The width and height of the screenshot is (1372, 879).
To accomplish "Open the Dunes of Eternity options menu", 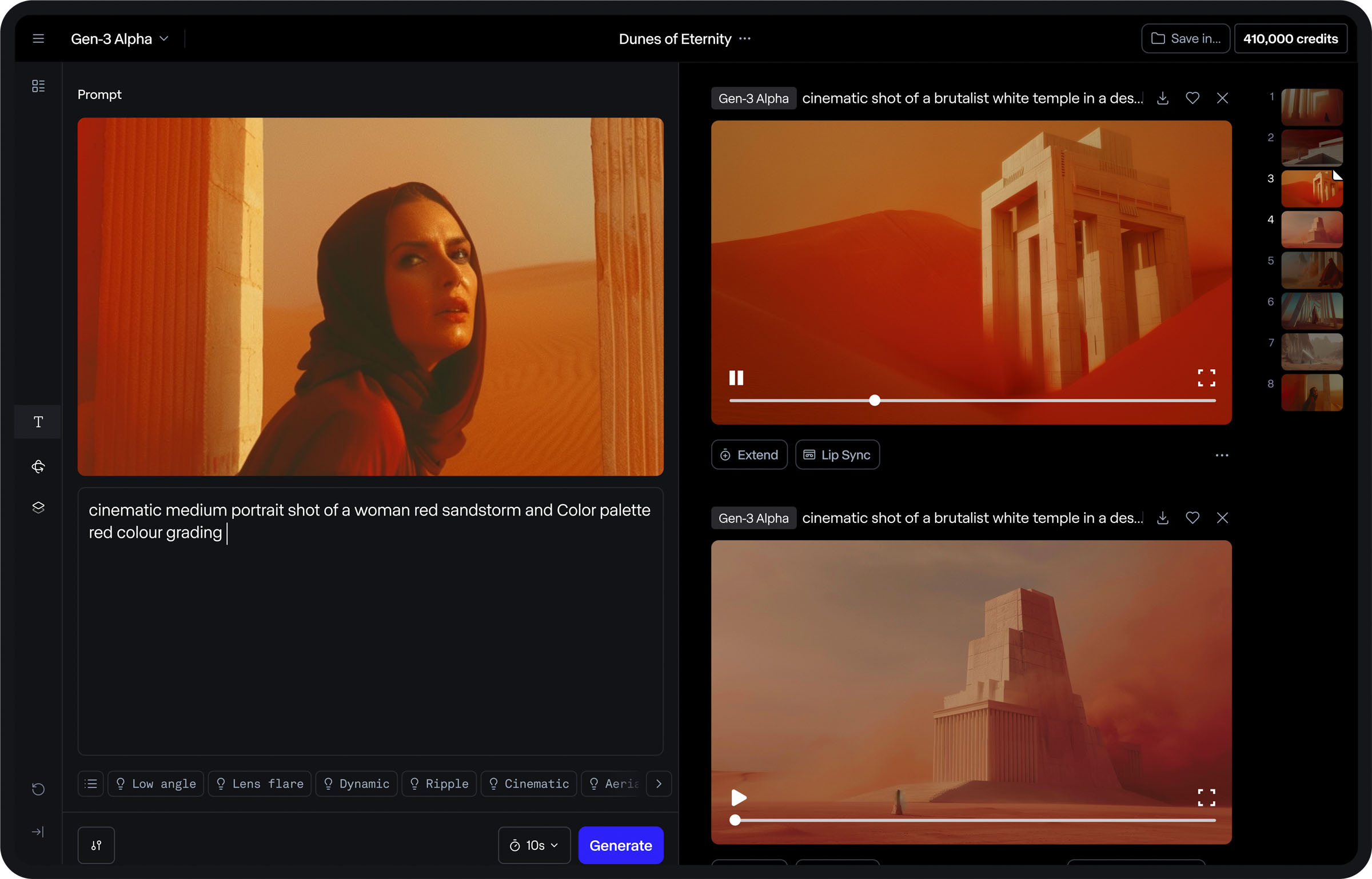I will [x=744, y=39].
